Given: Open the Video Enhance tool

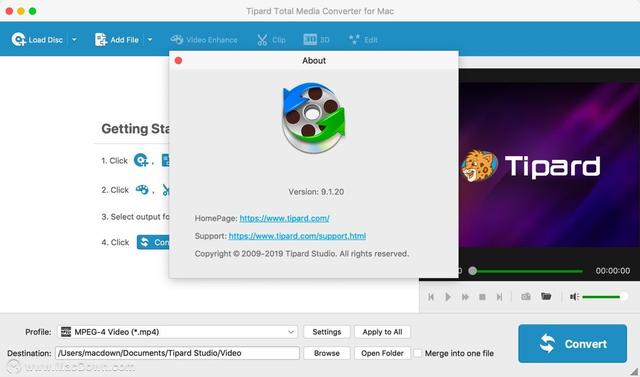Looking at the screenshot, I should [204, 40].
